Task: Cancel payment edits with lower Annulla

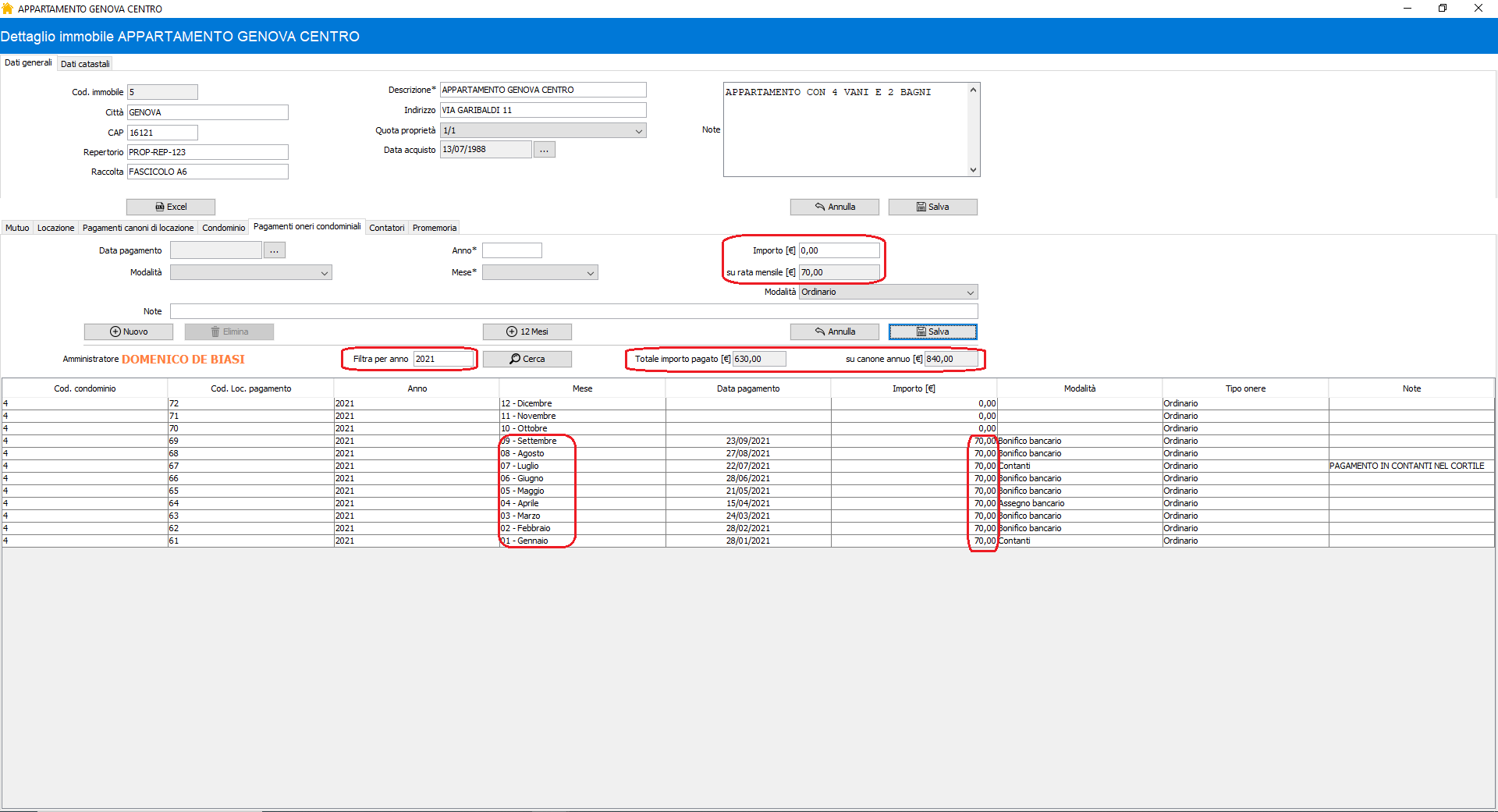Action: click(x=835, y=332)
